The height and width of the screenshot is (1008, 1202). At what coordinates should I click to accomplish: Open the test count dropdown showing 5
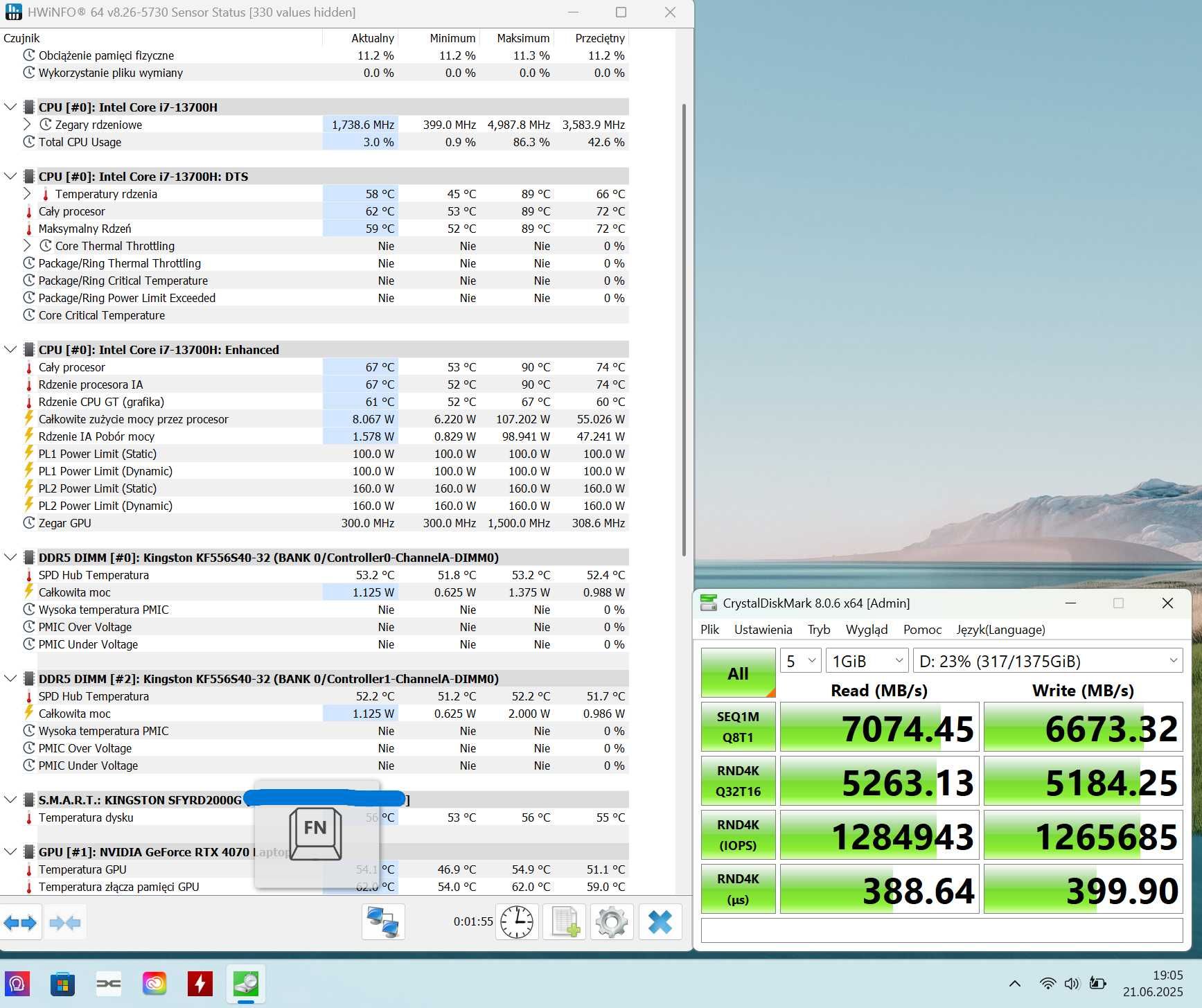[801, 661]
